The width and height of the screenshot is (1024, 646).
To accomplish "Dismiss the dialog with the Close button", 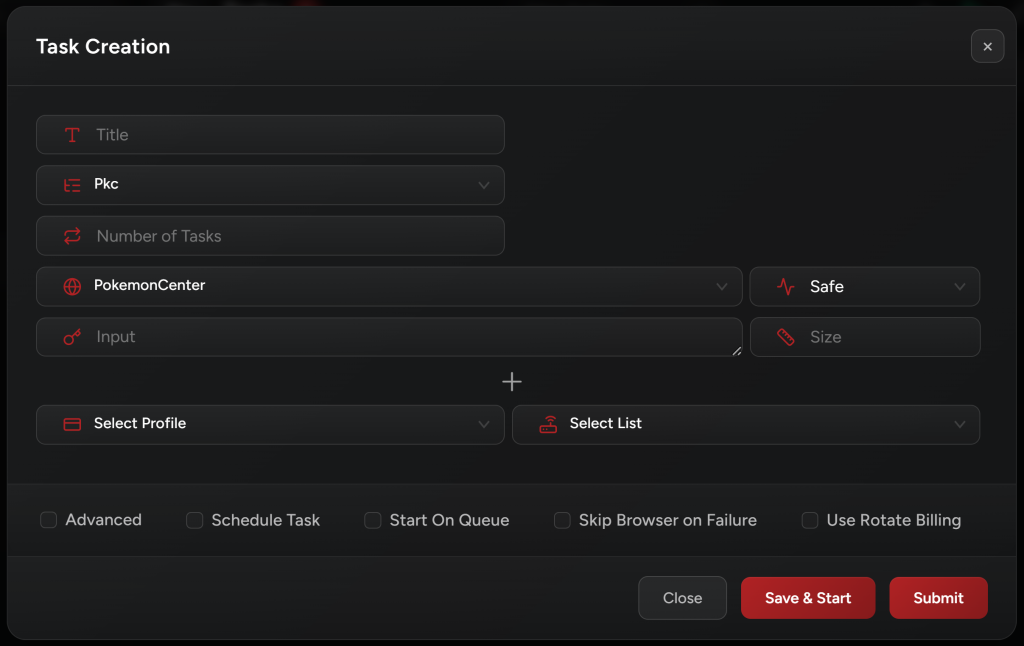I will [682, 598].
